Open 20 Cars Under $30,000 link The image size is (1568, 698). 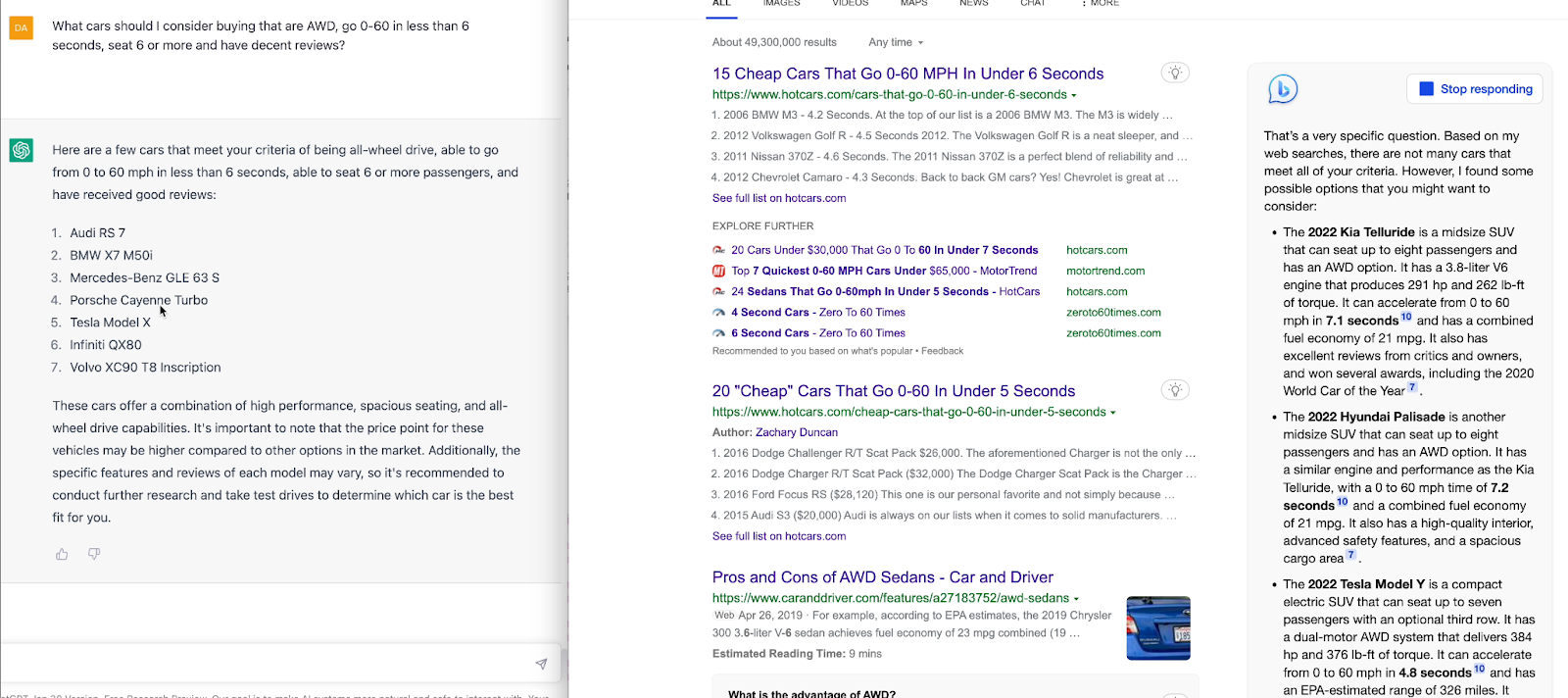[x=884, y=250]
